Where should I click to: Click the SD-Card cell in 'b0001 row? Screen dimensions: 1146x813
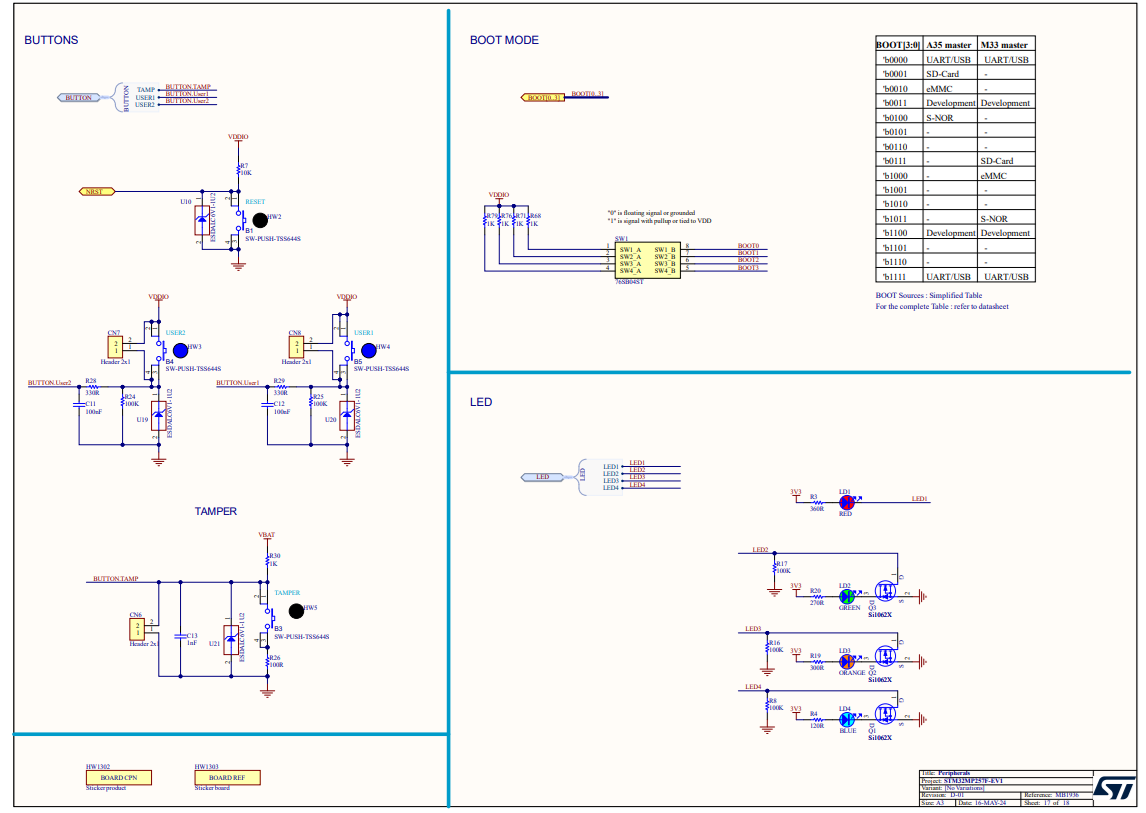coord(942,74)
